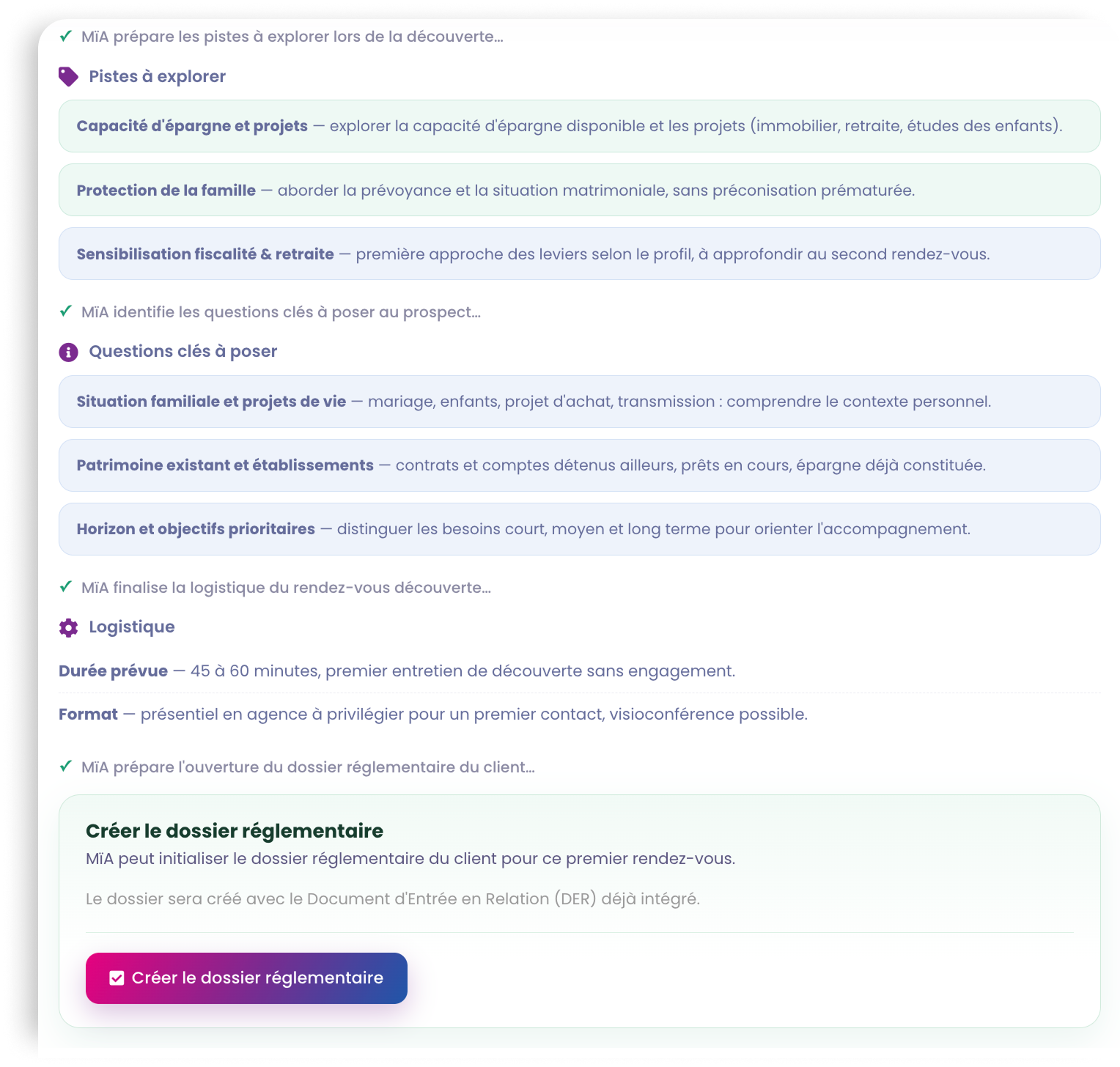The image size is (1120, 1067).
Task: Create the regulatory file with the gradient button
Action: [246, 978]
